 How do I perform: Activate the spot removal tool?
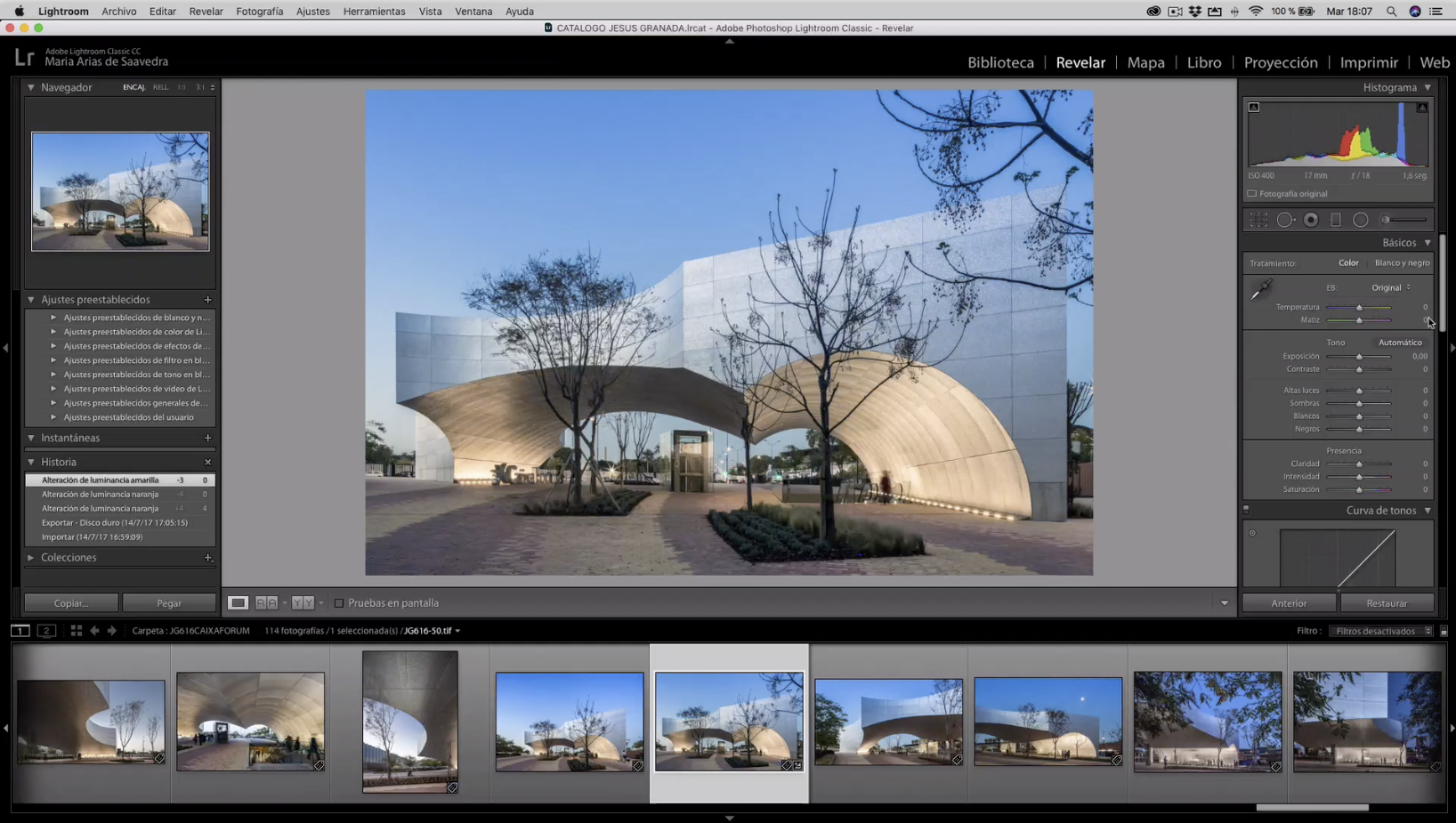pos(1285,220)
